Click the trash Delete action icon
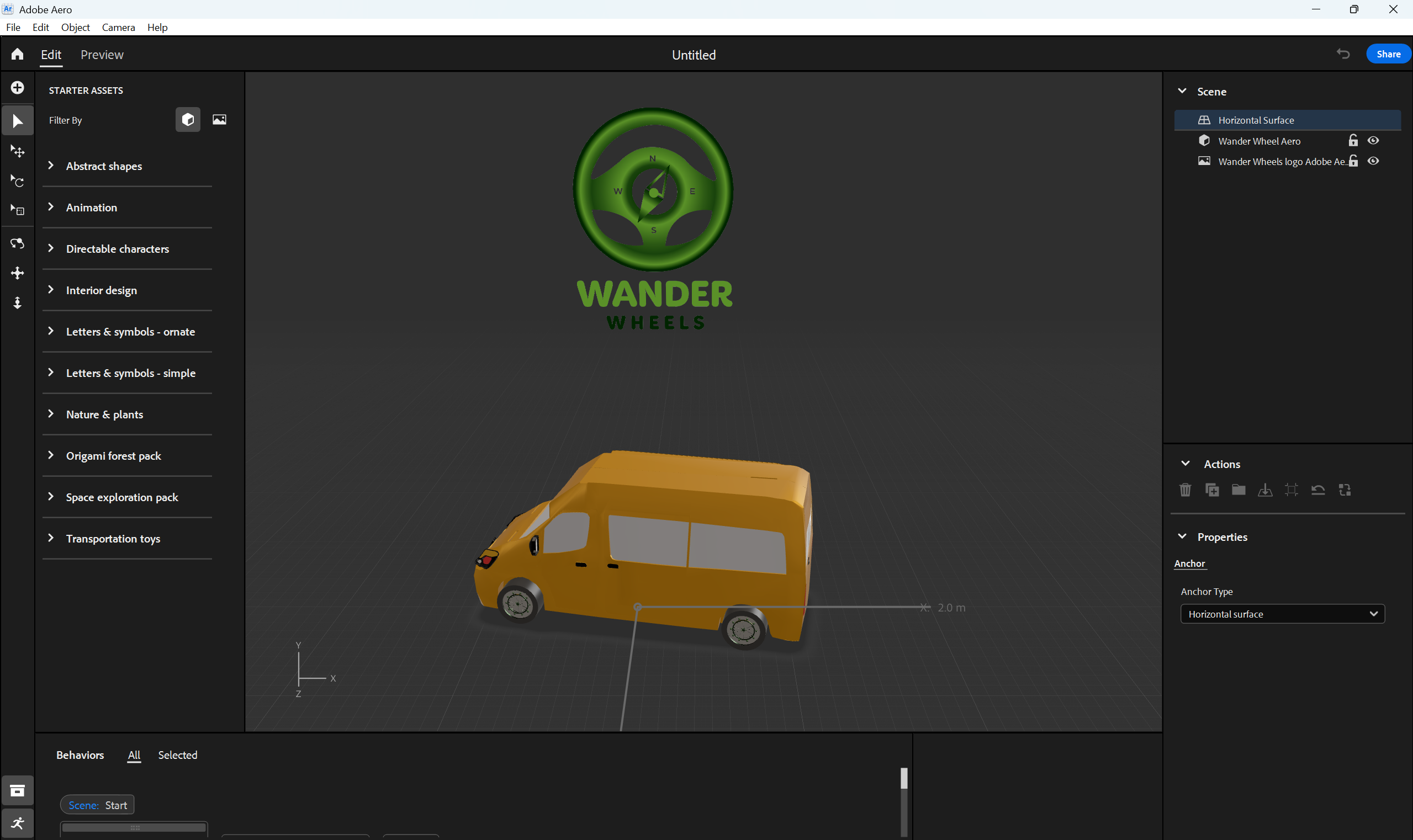This screenshot has height=840, width=1413. click(x=1186, y=490)
